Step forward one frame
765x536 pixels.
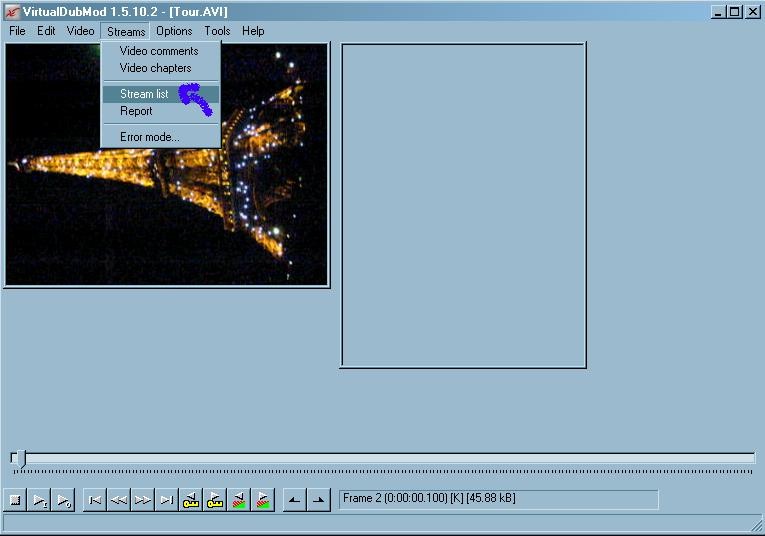[x=143, y=500]
